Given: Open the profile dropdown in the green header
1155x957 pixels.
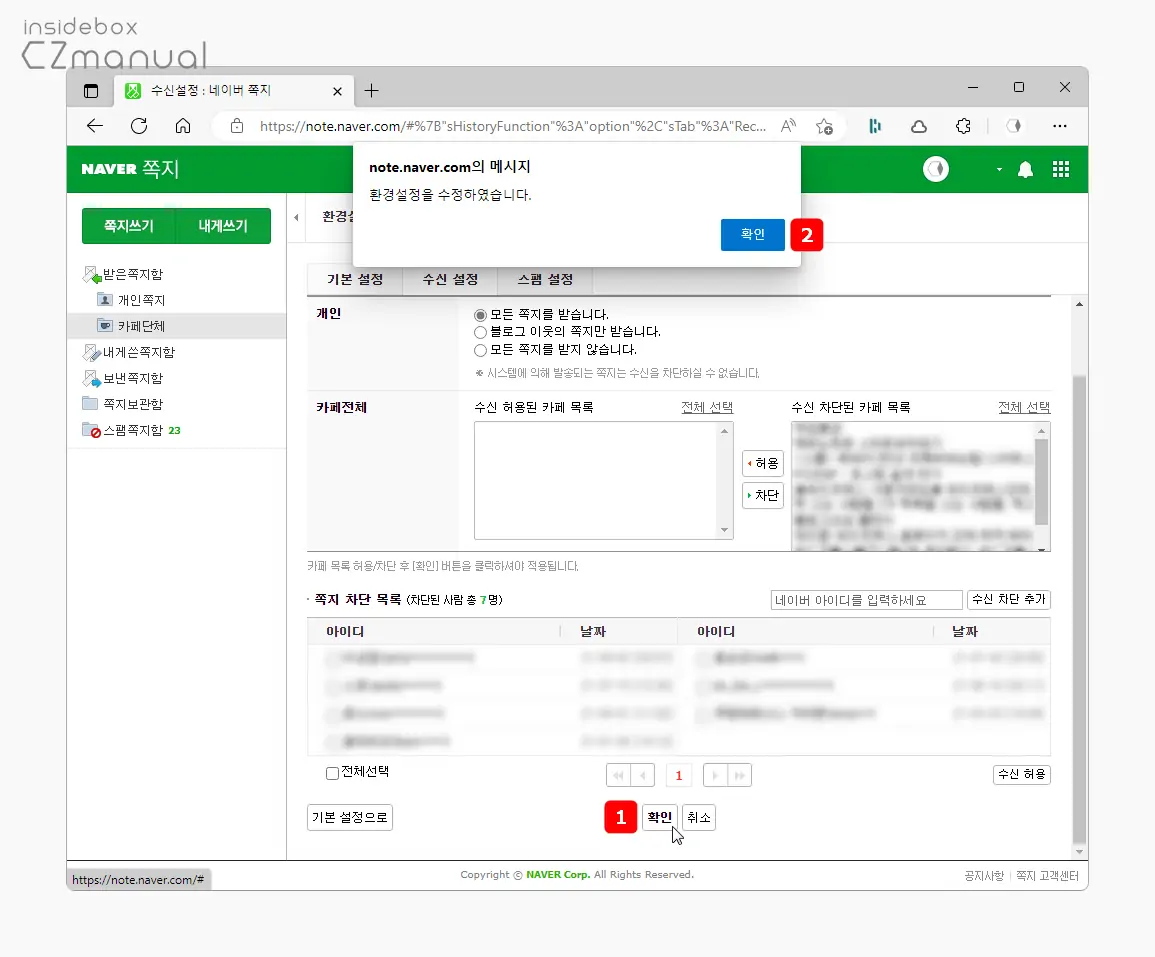Looking at the screenshot, I should pyautogui.click(x=998, y=169).
